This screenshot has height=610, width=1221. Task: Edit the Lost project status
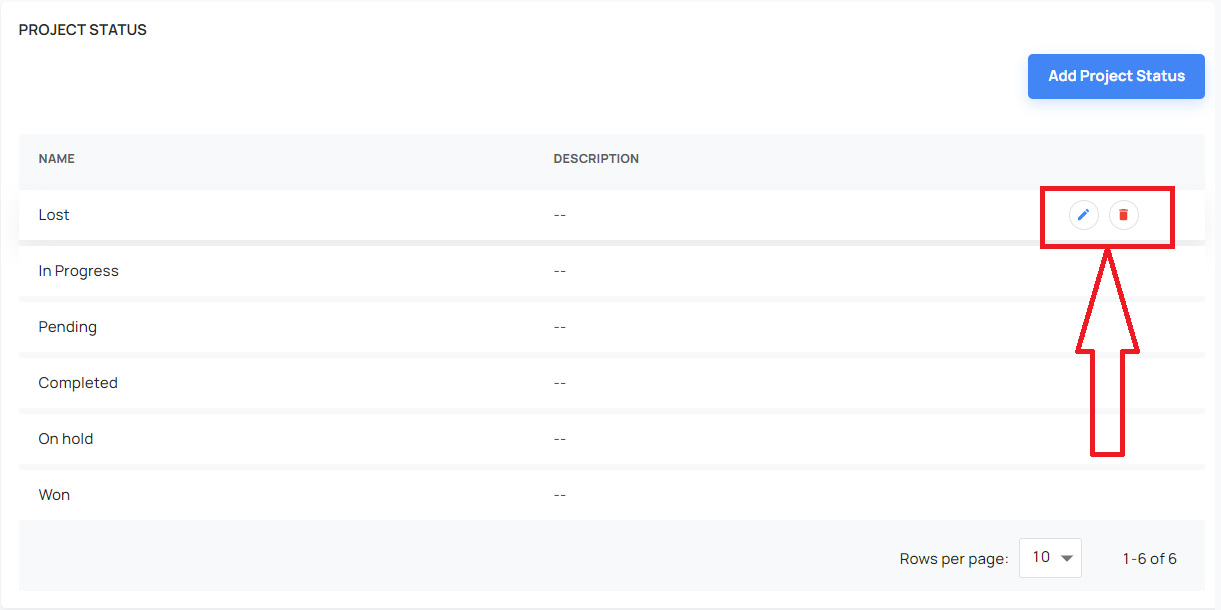(1084, 215)
